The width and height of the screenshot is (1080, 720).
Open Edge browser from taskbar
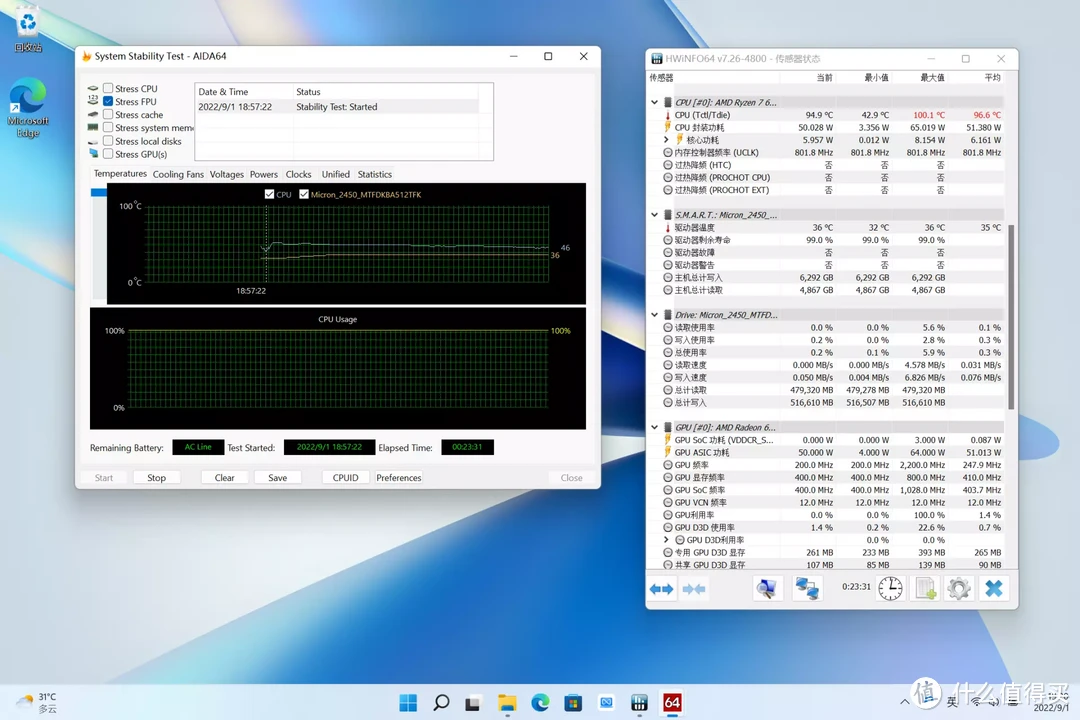pos(540,702)
